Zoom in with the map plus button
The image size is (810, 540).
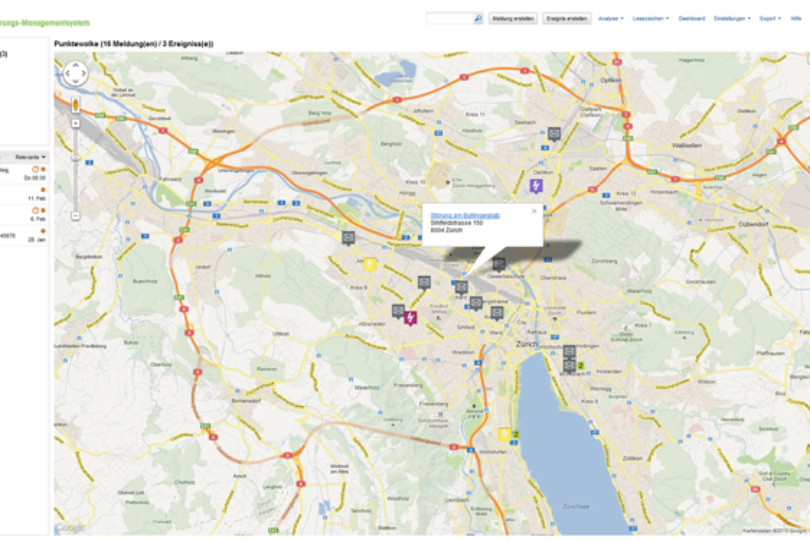click(75, 124)
